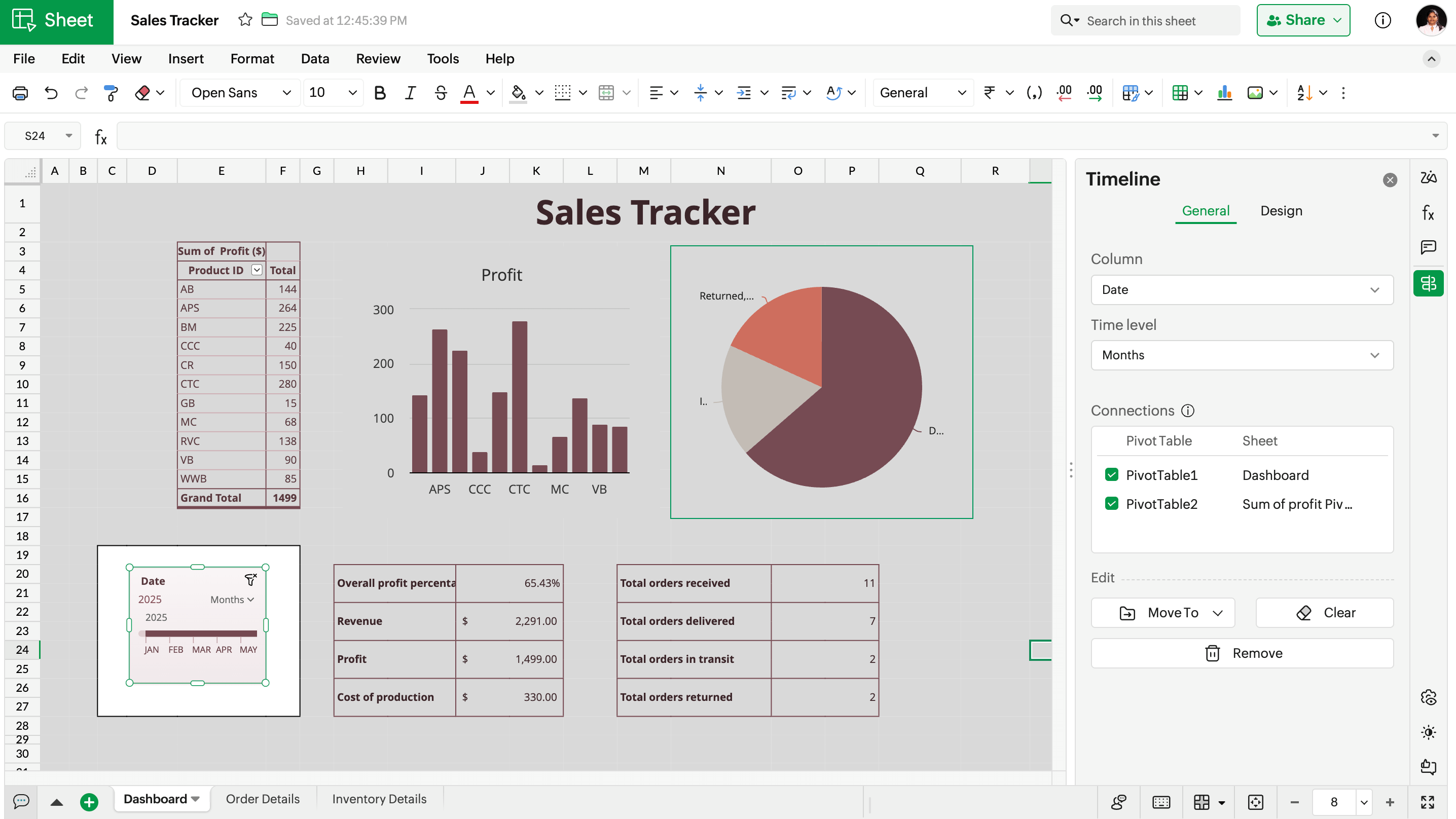
Task: Open the comments sidebar icon
Action: pyautogui.click(x=1428, y=247)
